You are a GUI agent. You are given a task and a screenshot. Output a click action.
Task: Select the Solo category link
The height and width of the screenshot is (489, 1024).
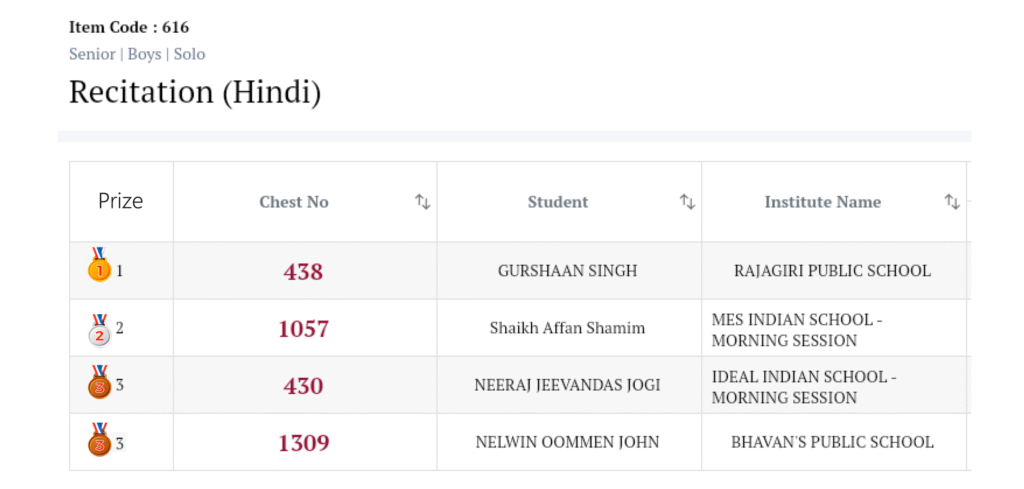[x=189, y=54]
